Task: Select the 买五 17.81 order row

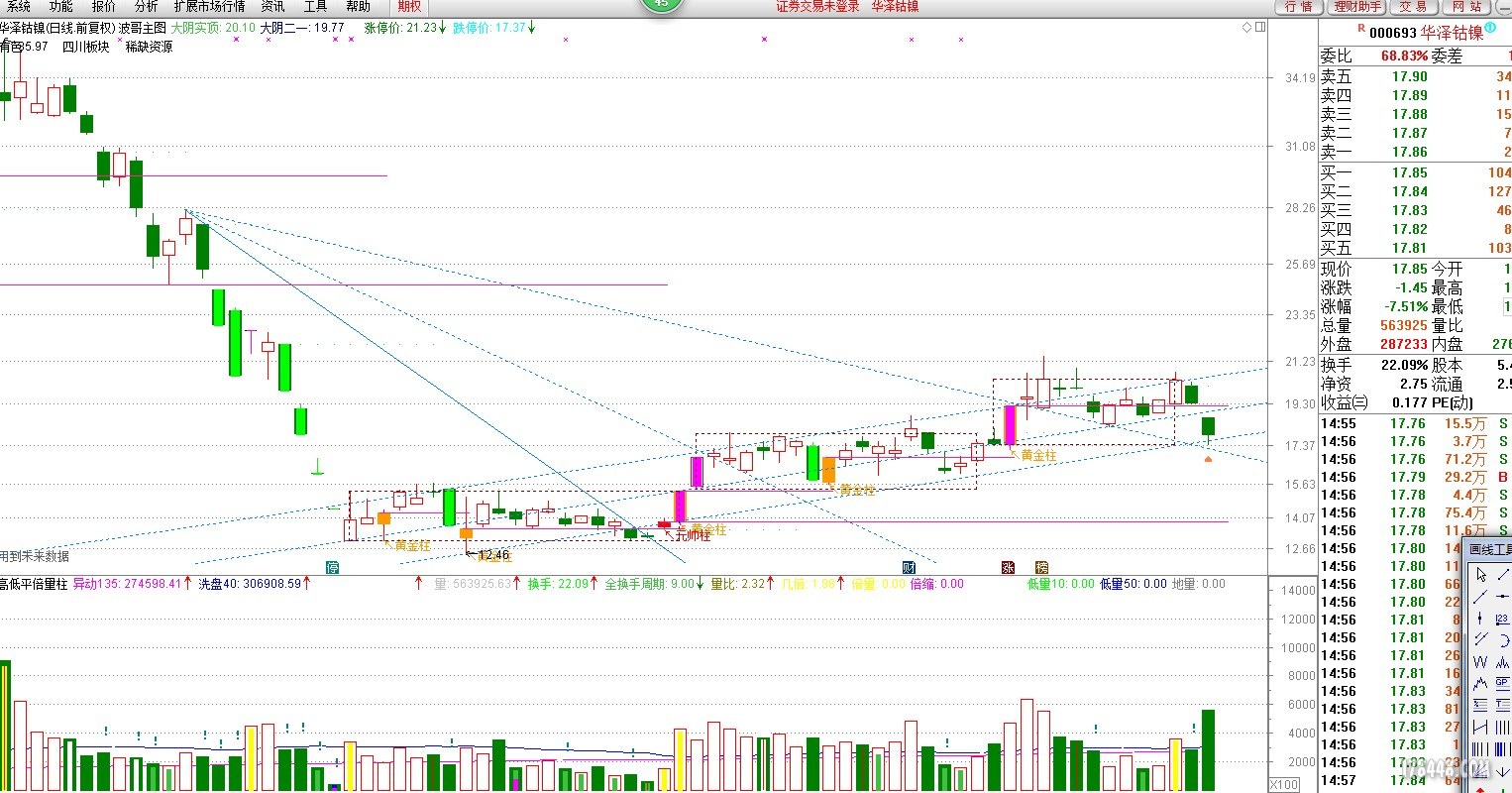Action: click(x=1415, y=248)
